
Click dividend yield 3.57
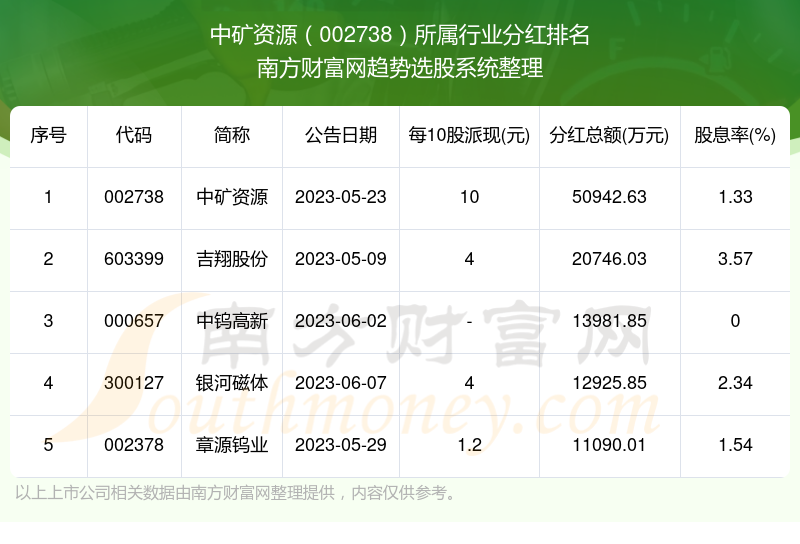pyautogui.click(x=735, y=259)
